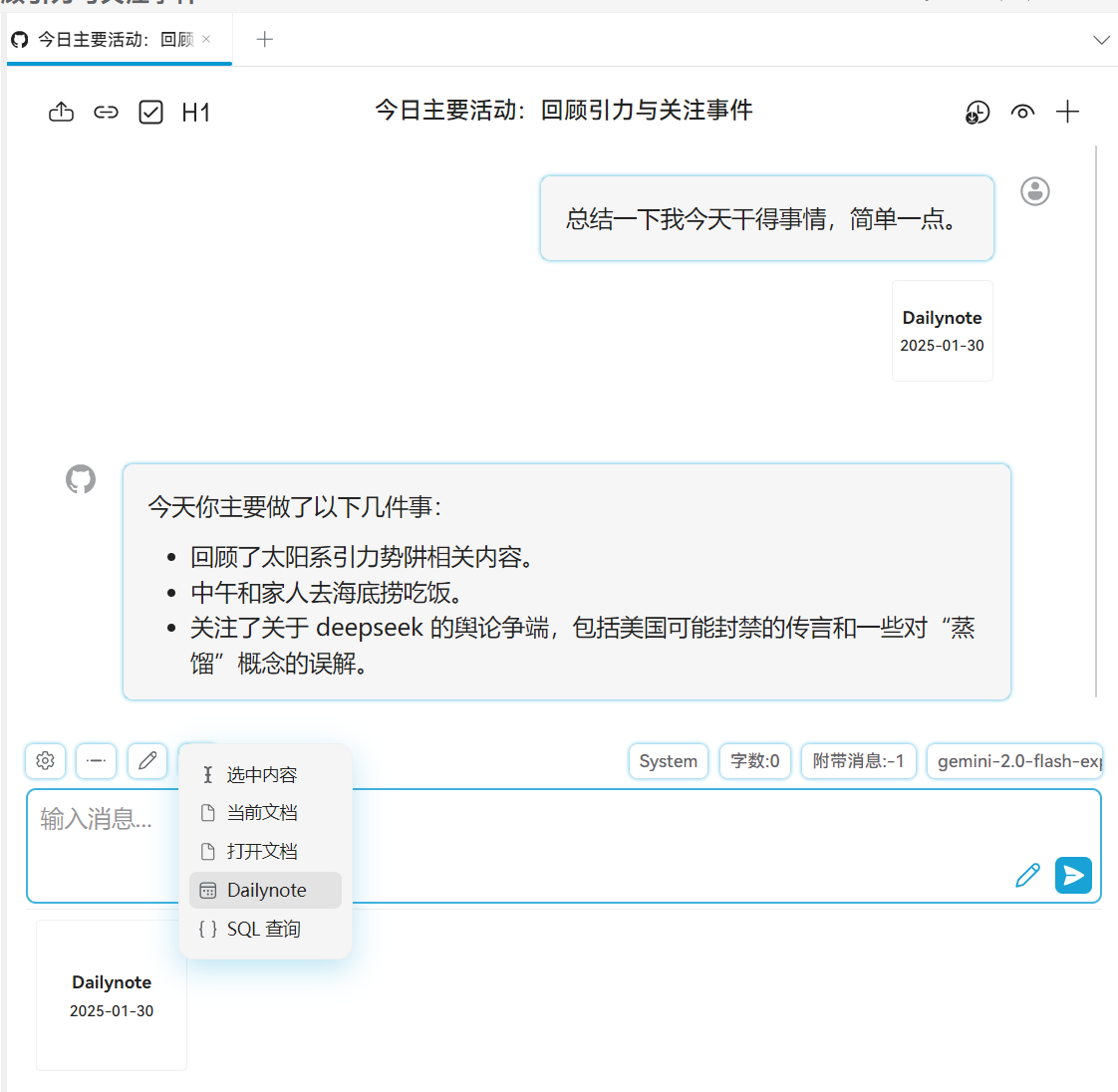Open the 附带消息:-1 setting

pyautogui.click(x=858, y=761)
